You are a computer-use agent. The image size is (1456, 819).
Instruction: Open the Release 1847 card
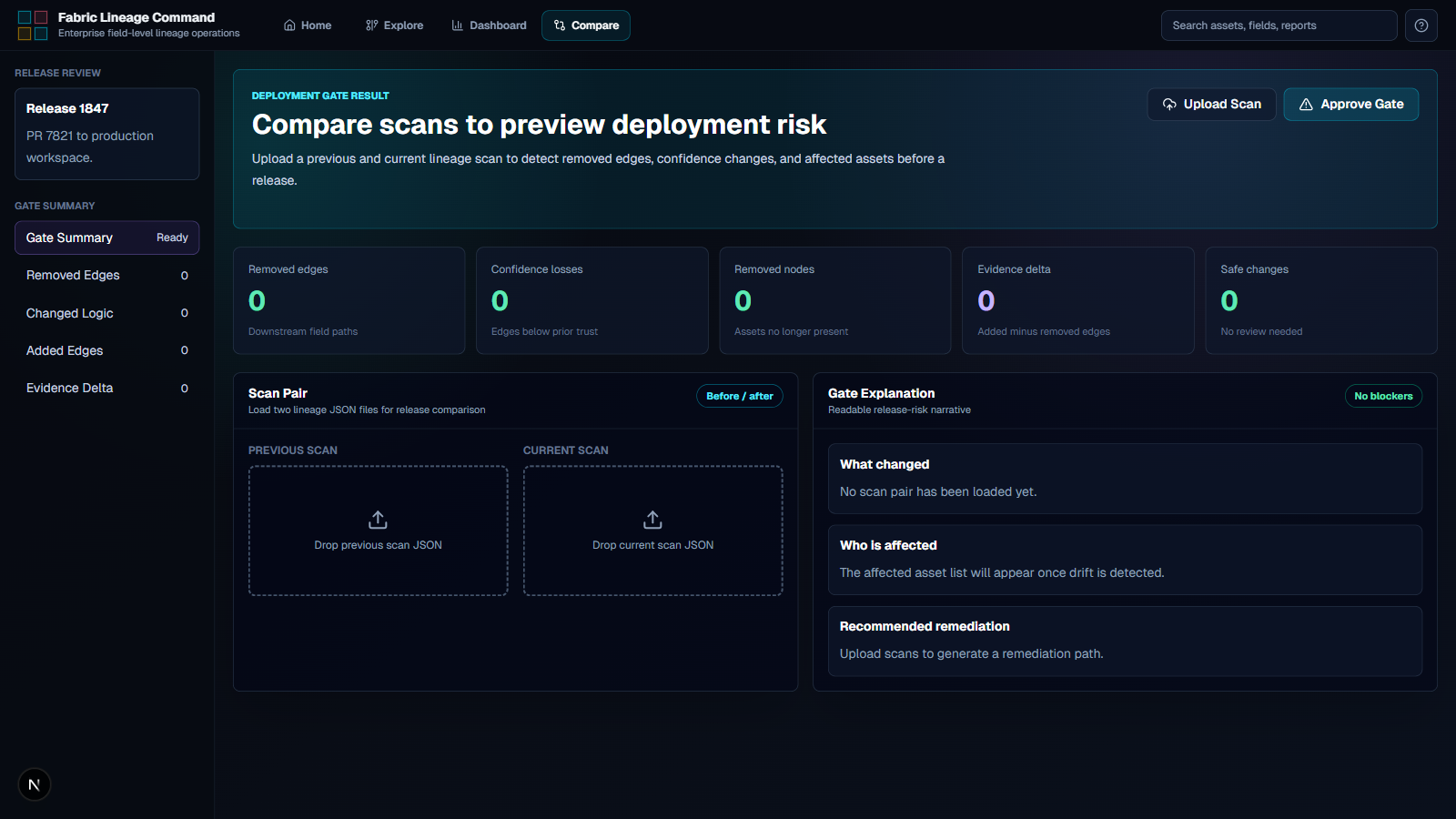[107, 134]
